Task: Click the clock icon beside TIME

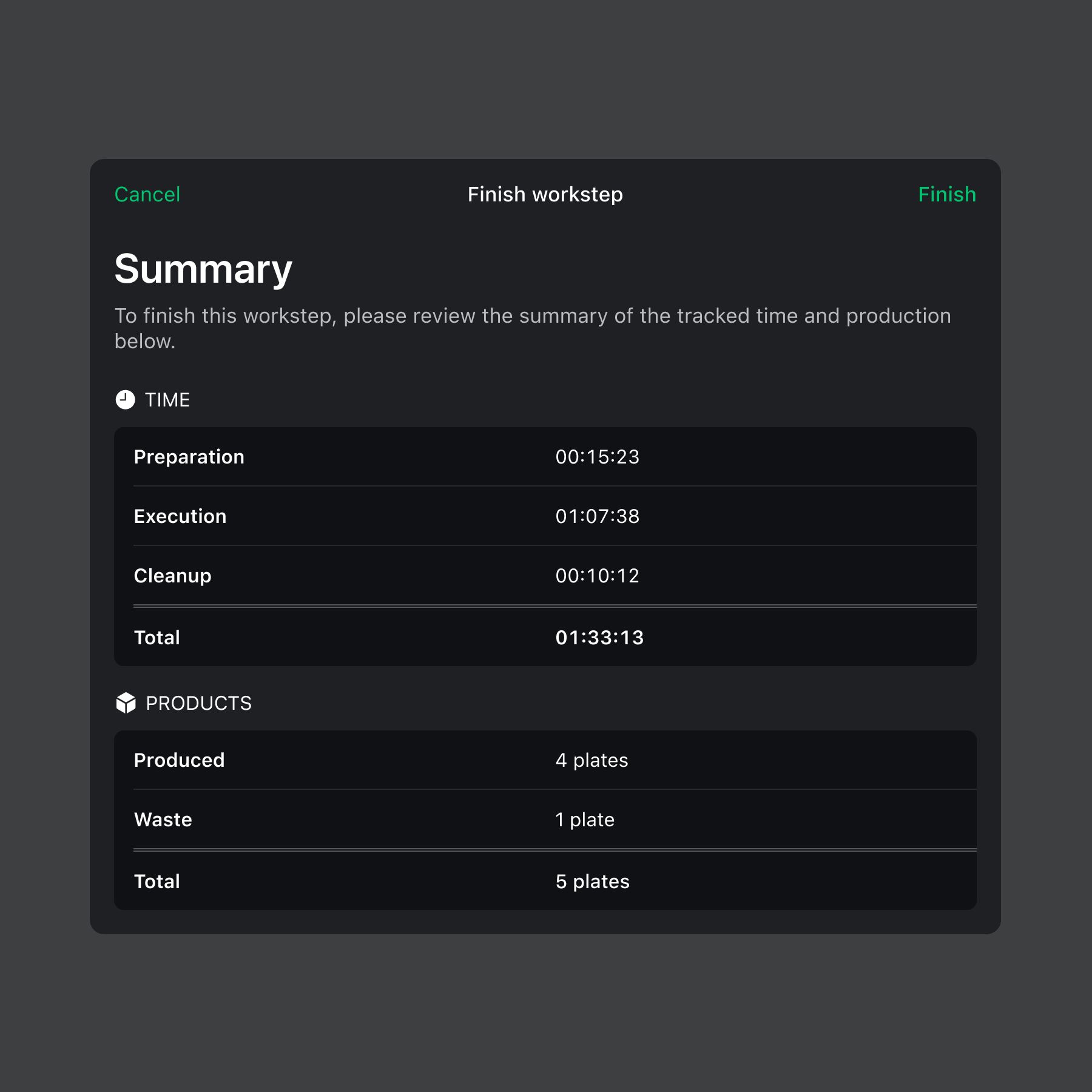Action: [x=125, y=400]
